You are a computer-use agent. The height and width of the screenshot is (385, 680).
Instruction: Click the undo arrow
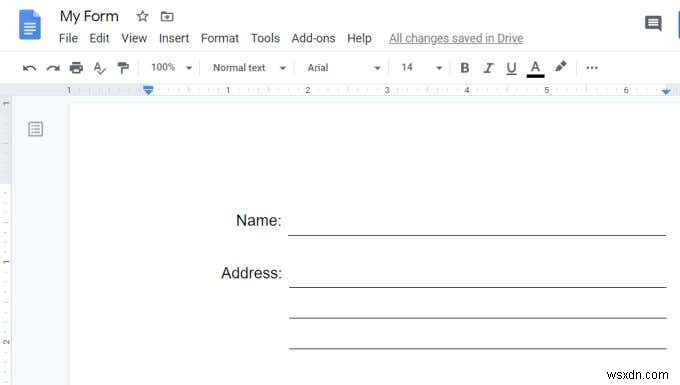(29, 68)
